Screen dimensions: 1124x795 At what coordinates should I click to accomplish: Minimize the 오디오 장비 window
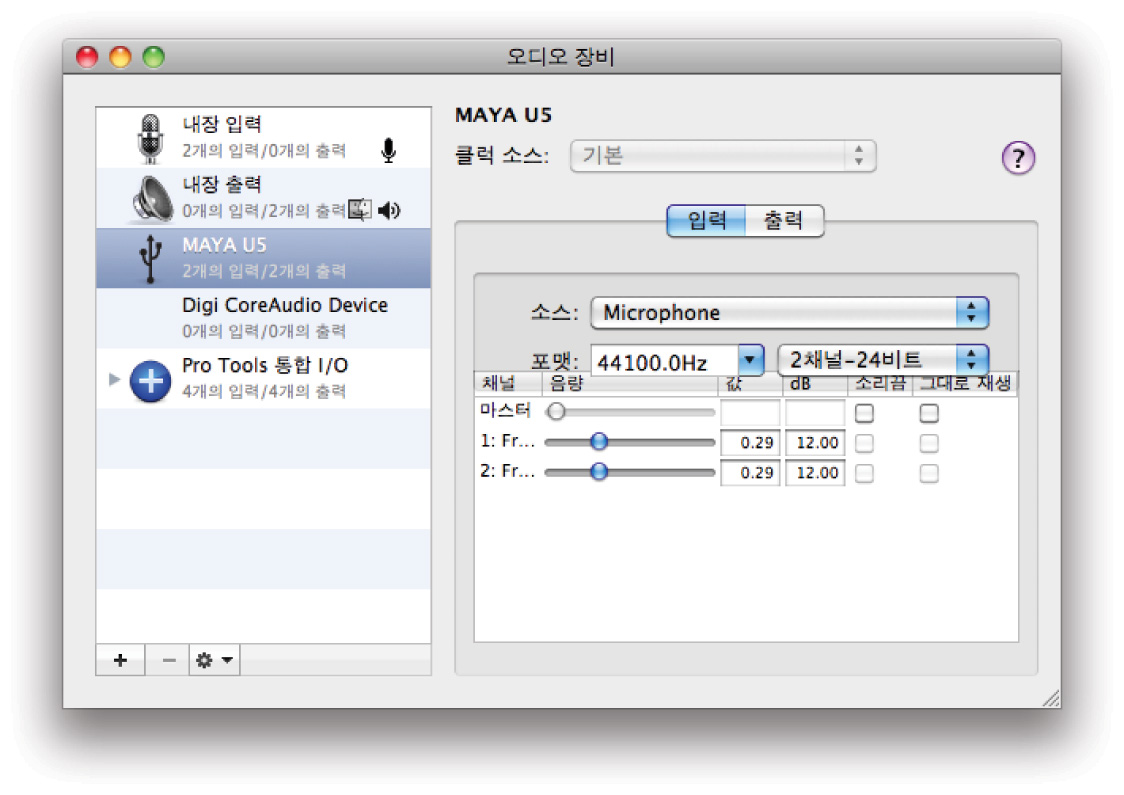click(x=120, y=57)
